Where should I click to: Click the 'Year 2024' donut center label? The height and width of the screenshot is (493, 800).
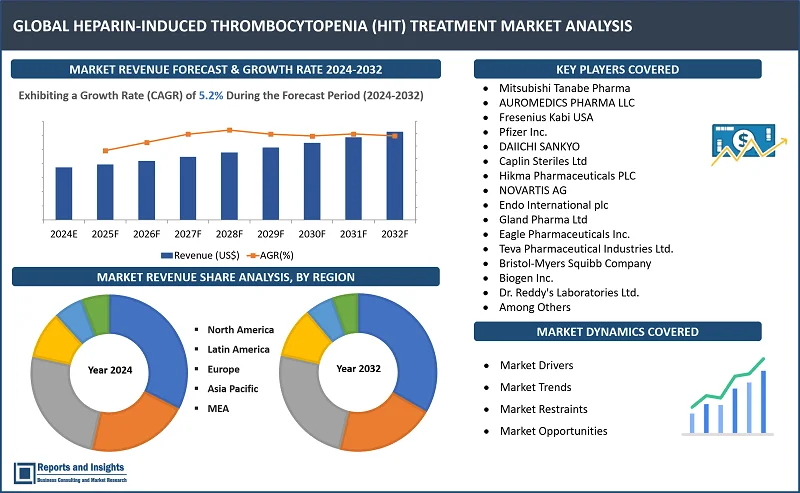[110, 370]
